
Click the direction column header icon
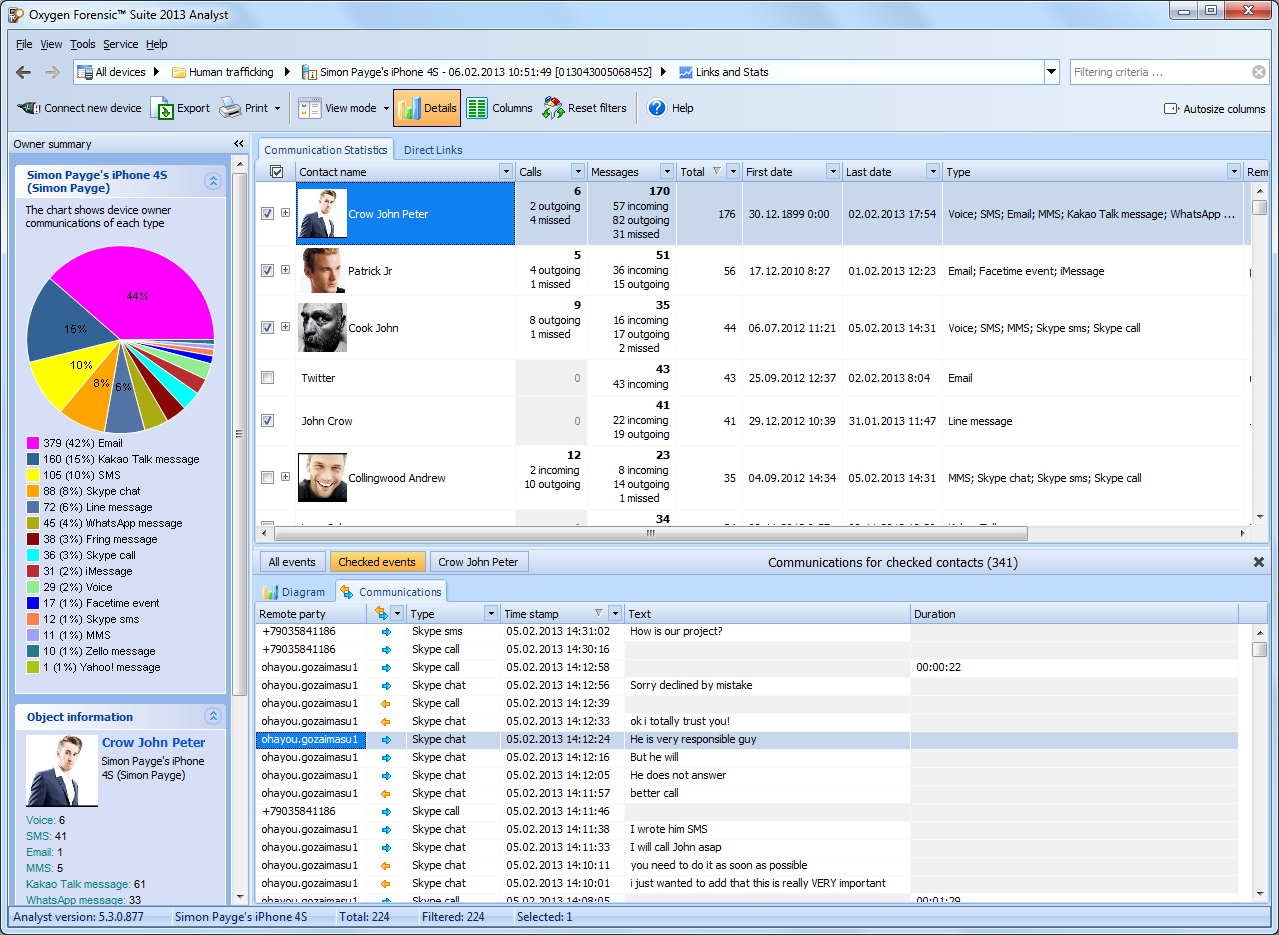[x=380, y=613]
